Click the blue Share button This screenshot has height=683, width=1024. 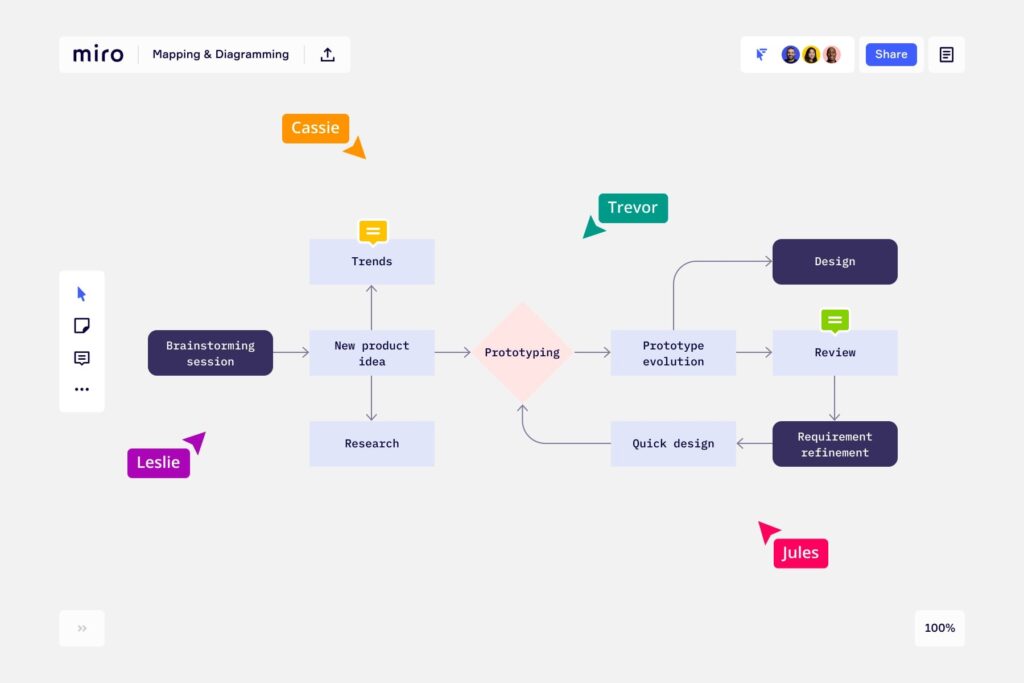[891, 54]
